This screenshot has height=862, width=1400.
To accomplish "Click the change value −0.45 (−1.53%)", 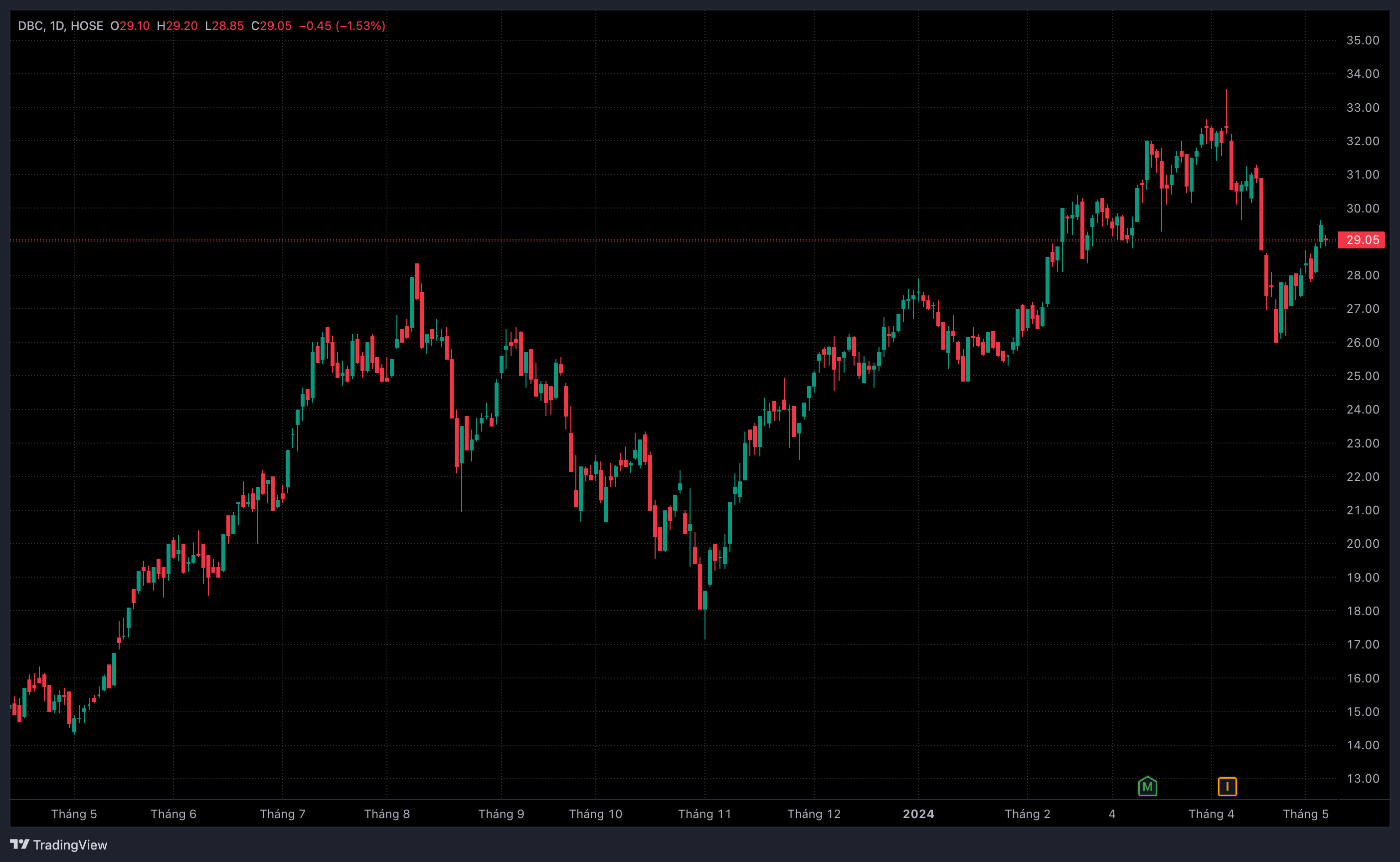I will [343, 25].
